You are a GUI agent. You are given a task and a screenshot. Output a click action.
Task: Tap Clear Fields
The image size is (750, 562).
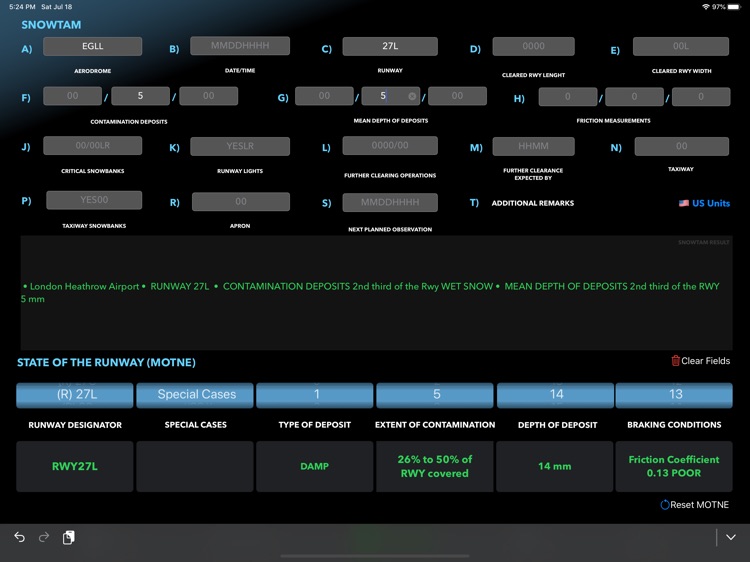701,361
